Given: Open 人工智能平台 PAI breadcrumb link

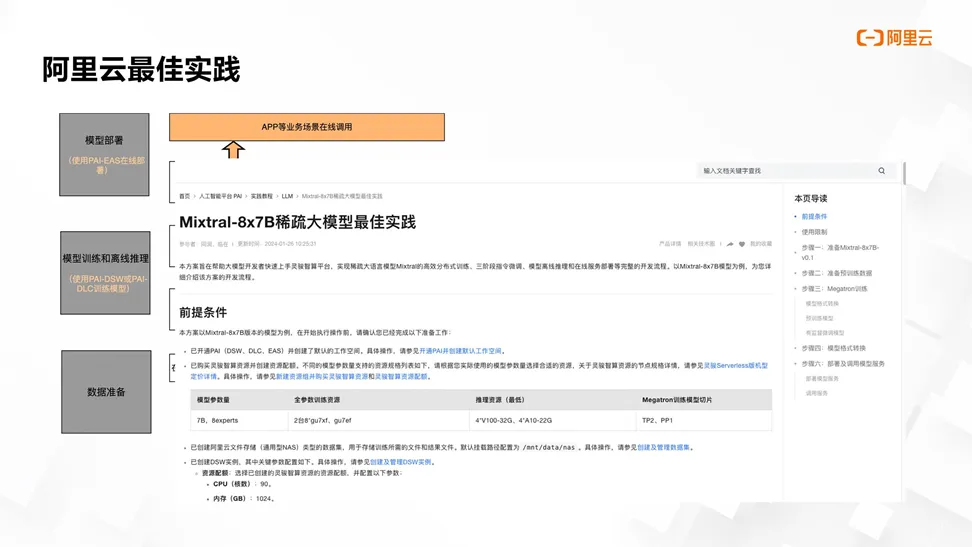Looking at the screenshot, I should (x=220, y=196).
